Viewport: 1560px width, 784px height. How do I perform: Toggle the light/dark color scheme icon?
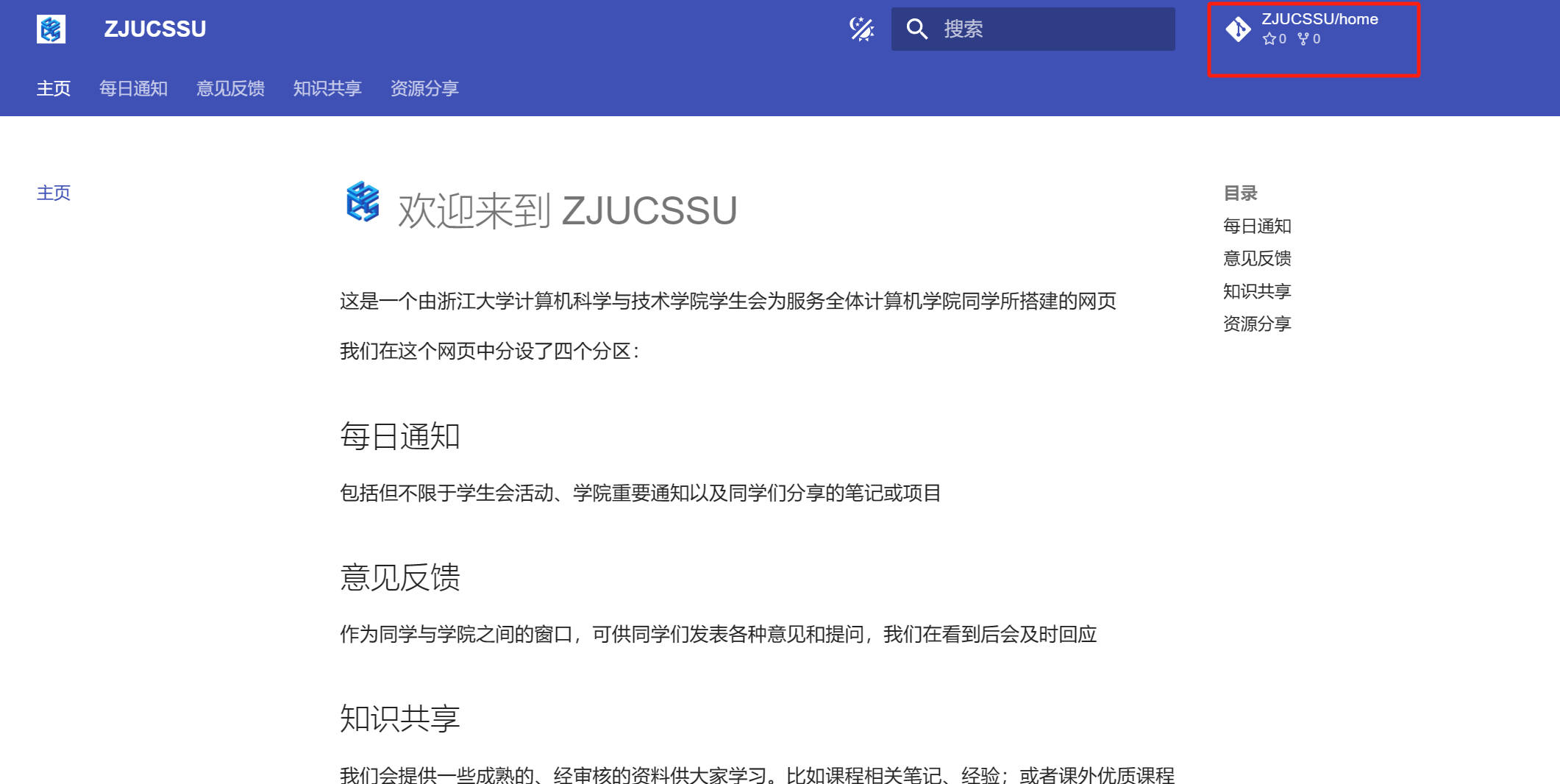point(861,29)
